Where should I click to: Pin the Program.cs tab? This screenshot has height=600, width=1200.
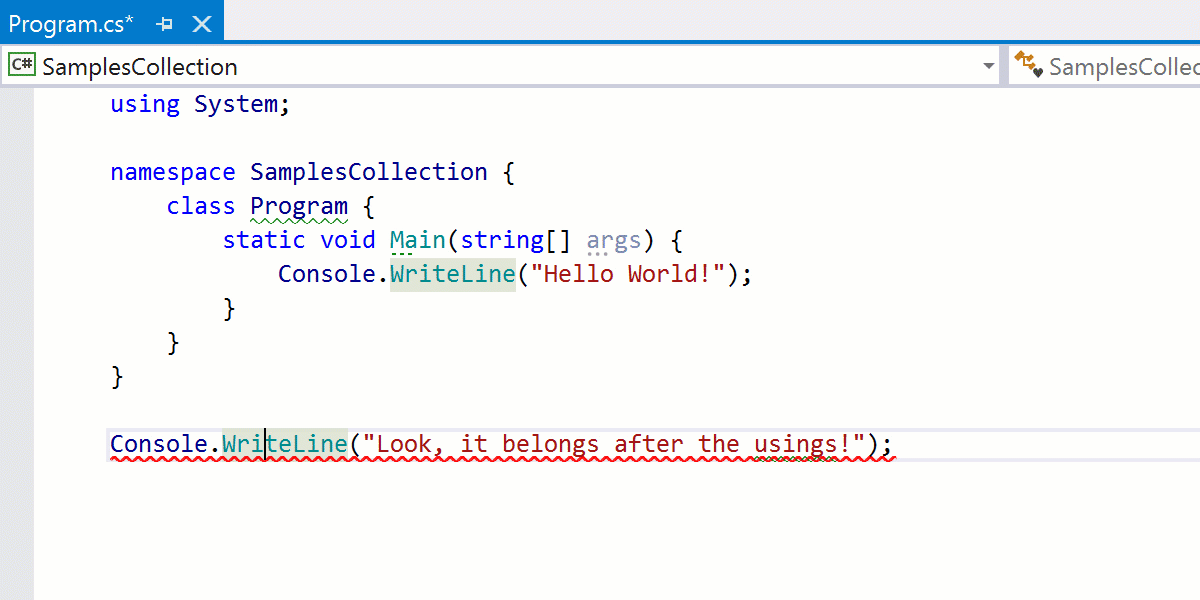click(x=165, y=24)
